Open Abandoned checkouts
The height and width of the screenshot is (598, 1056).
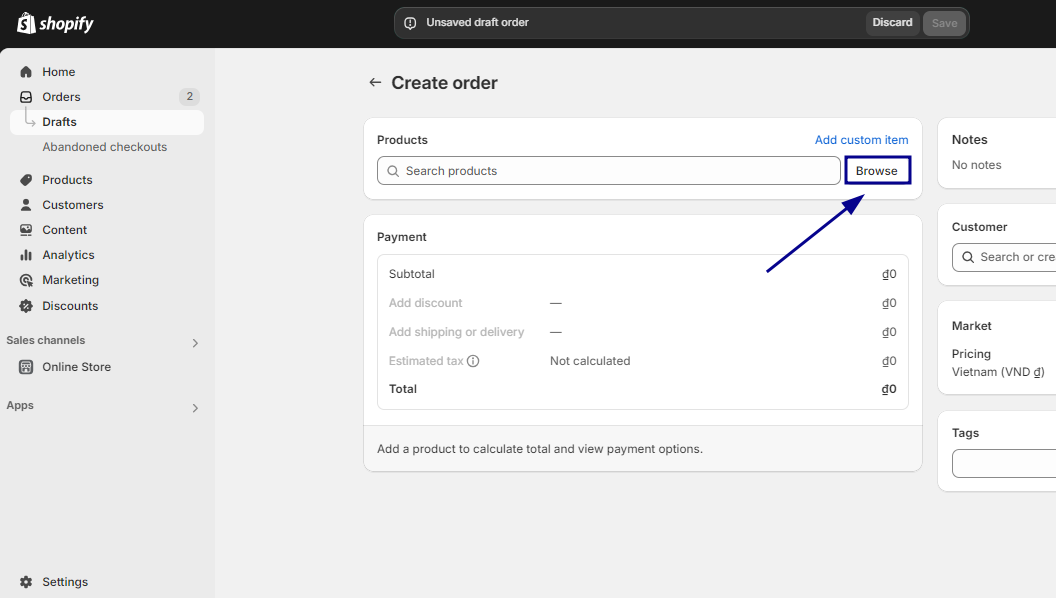coord(107,147)
